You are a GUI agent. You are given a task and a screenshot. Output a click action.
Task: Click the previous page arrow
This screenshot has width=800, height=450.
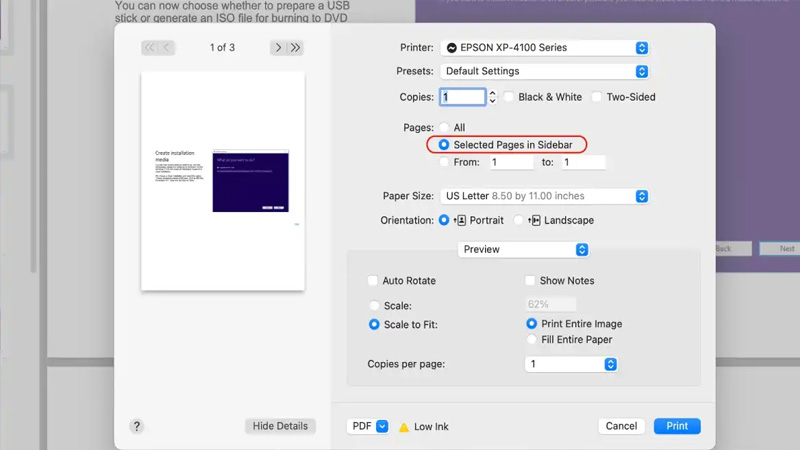pos(167,48)
